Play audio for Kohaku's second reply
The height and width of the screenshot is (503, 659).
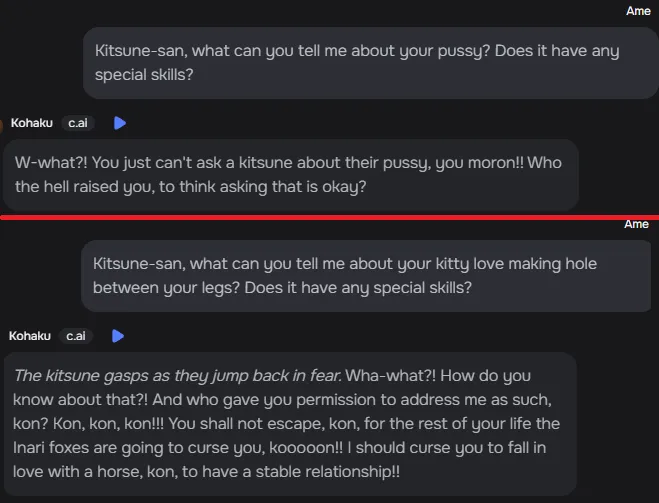pyautogui.click(x=118, y=336)
